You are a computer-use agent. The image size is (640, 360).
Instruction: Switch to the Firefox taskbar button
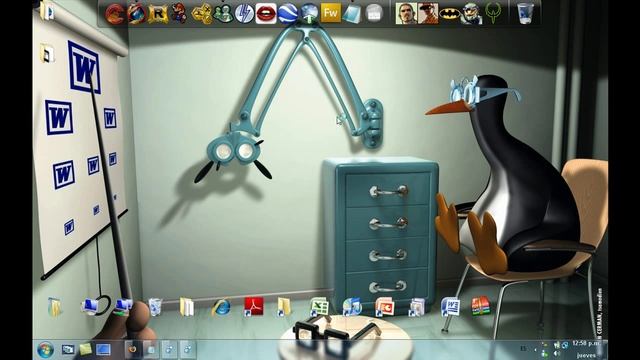pyautogui.click(x=133, y=349)
